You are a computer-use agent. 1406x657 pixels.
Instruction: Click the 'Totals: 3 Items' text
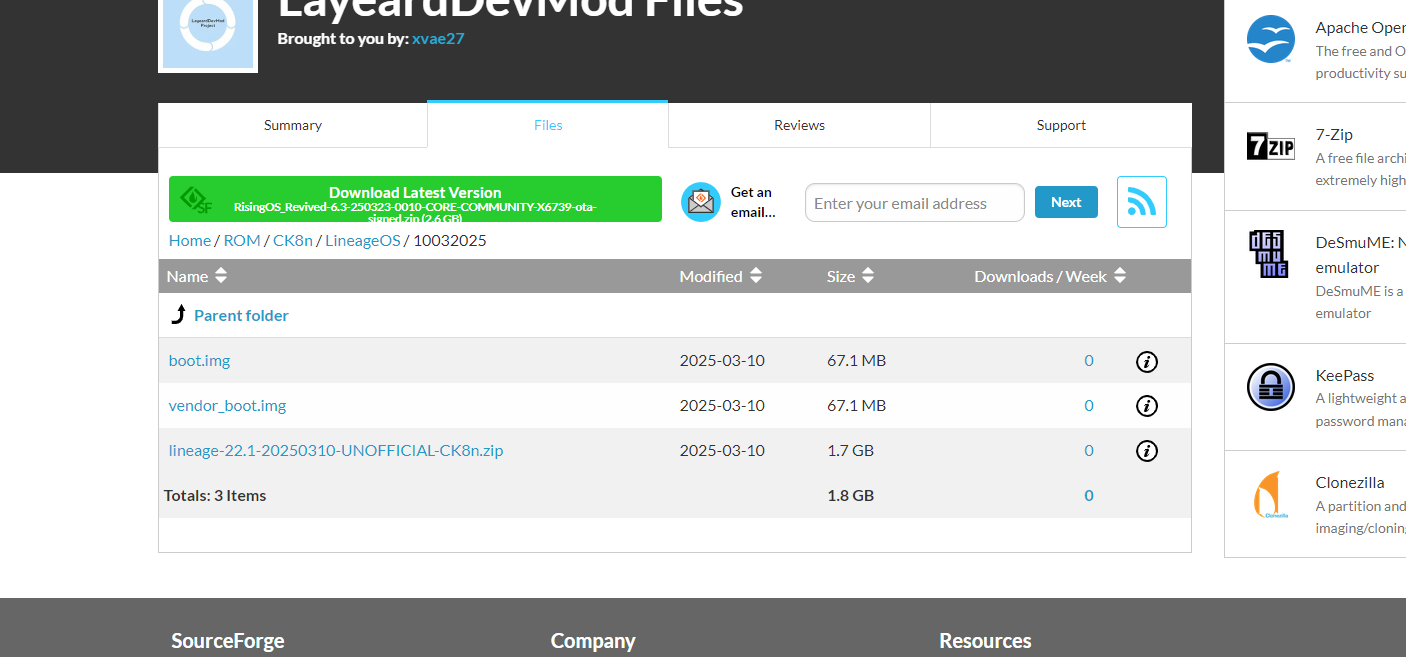[x=215, y=495]
